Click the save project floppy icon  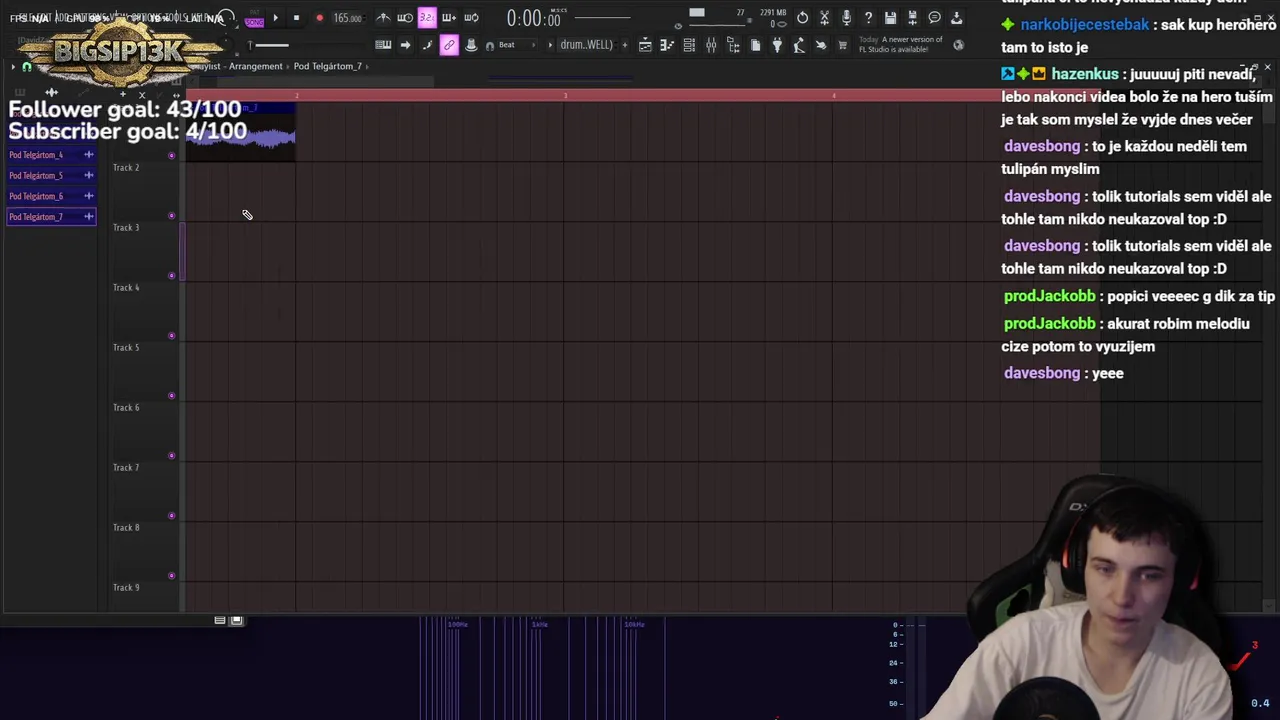tap(890, 18)
